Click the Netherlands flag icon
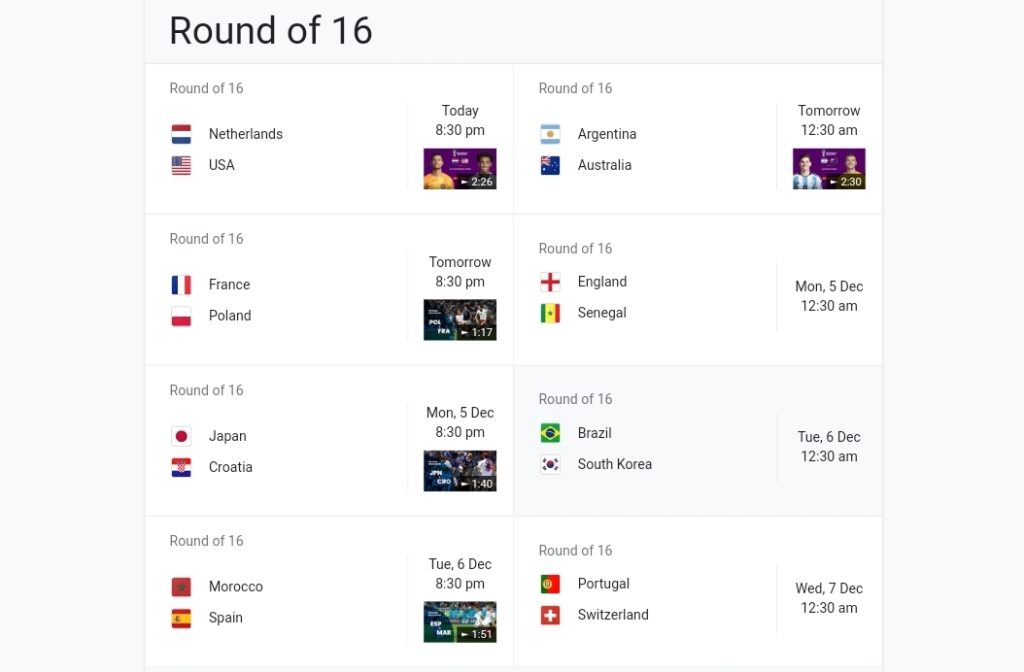This screenshot has width=1024, height=672. pos(181,133)
